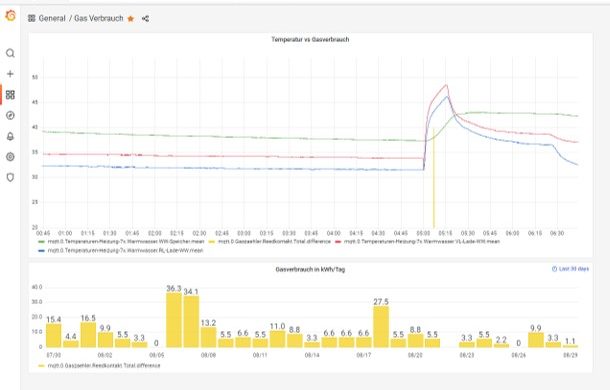Click the Gas Verbrauch dashboard title
Viewport: 610px width, 390px height.
point(99,18)
